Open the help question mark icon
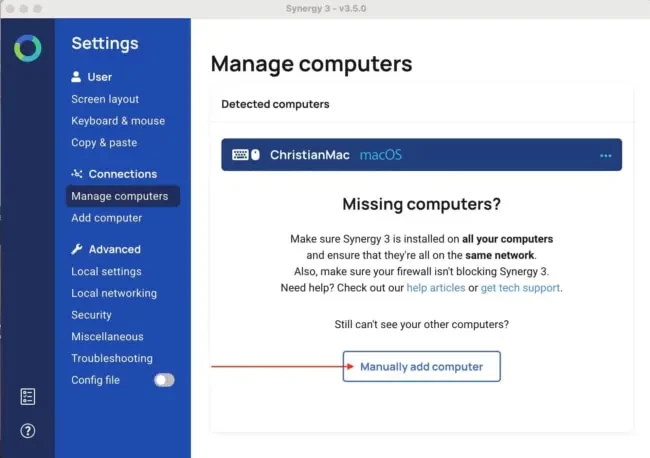This screenshot has width=650, height=458. pos(28,431)
